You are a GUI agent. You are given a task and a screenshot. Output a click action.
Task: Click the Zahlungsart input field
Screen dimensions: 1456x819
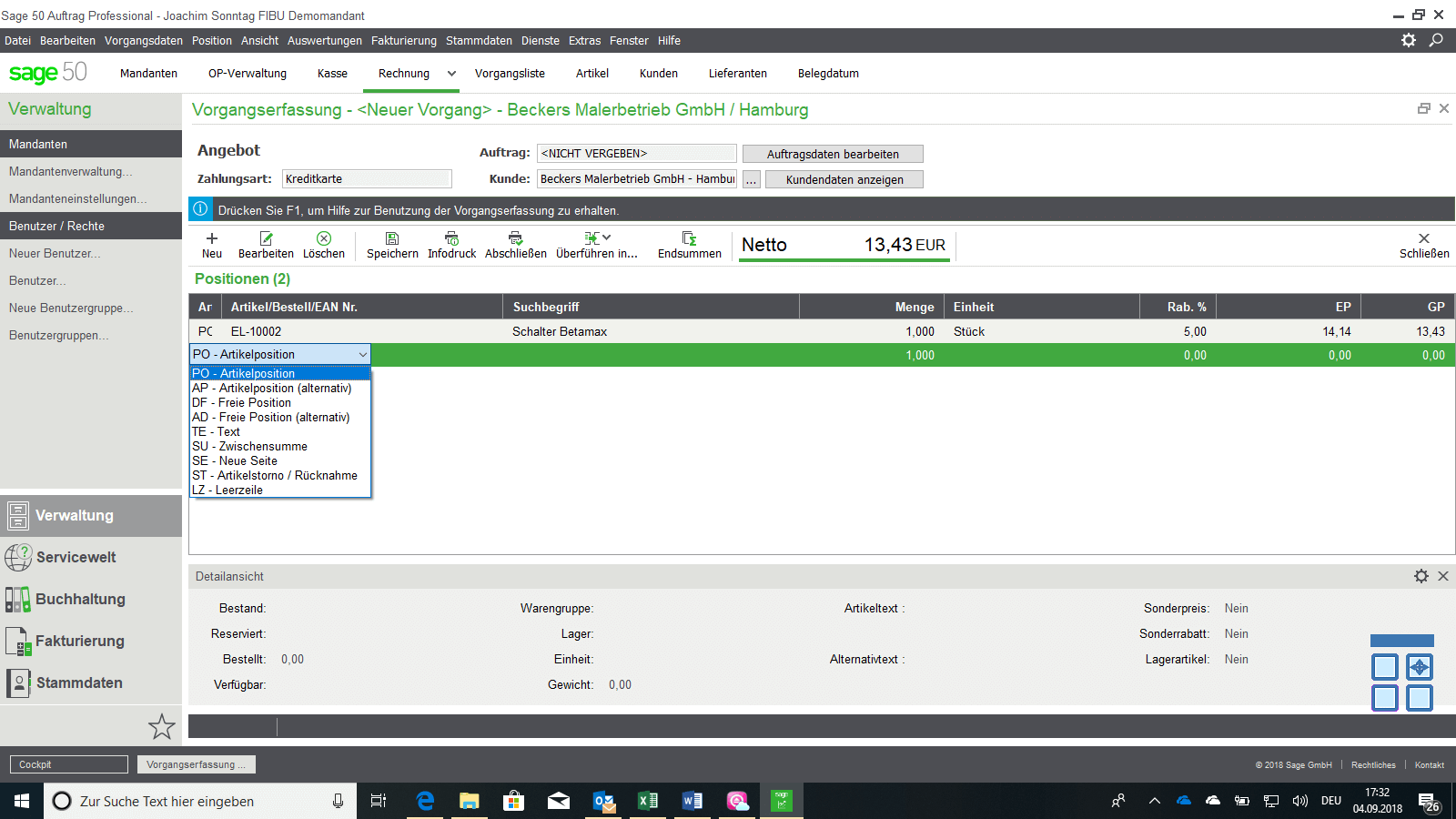[x=367, y=179]
